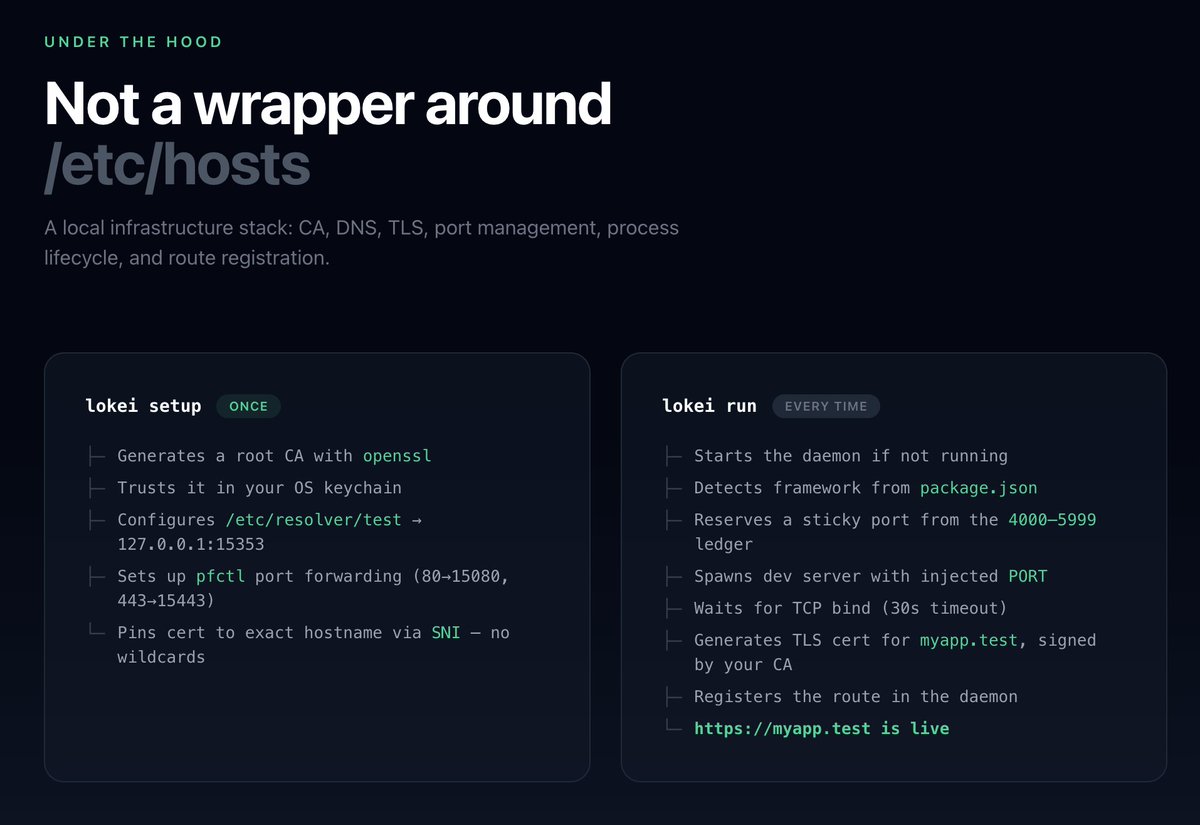1200x825 pixels.
Task: Click the gray '/etc/hosts' heading text
Action: (x=177, y=166)
